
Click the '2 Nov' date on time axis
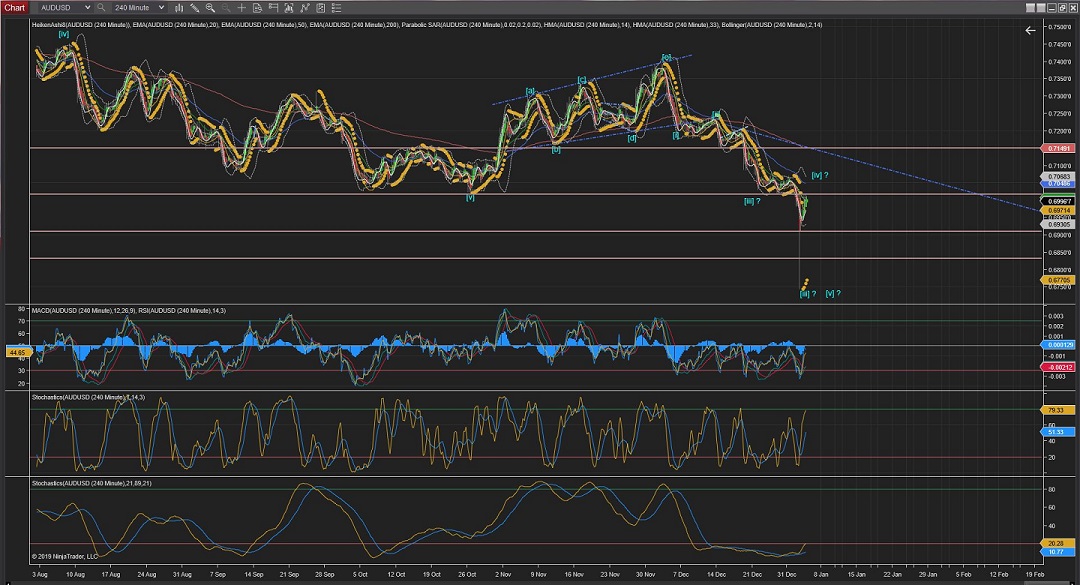coord(503,575)
